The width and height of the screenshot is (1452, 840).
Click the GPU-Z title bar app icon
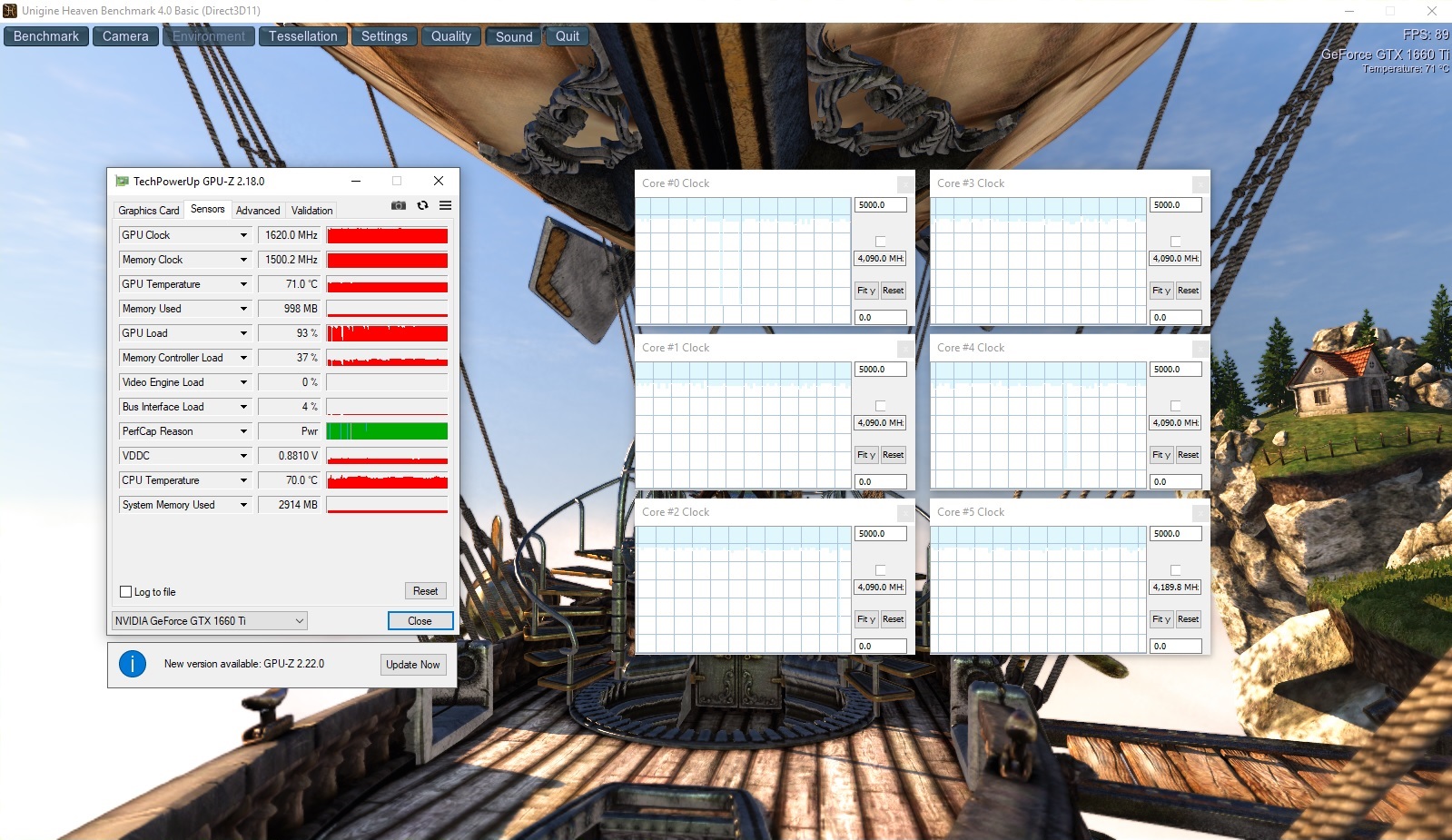pos(122,182)
